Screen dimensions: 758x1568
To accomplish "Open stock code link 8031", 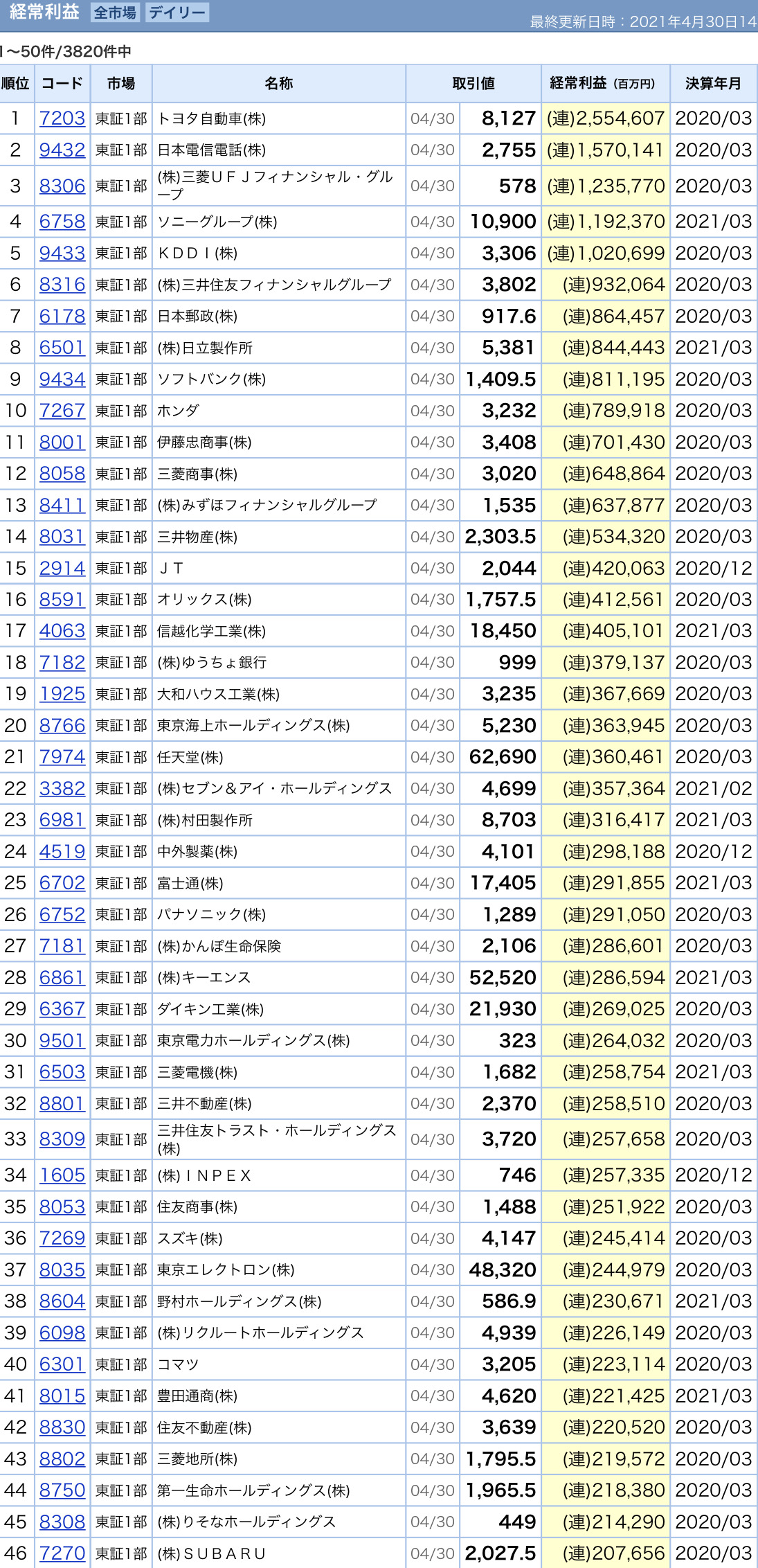I will point(62,537).
